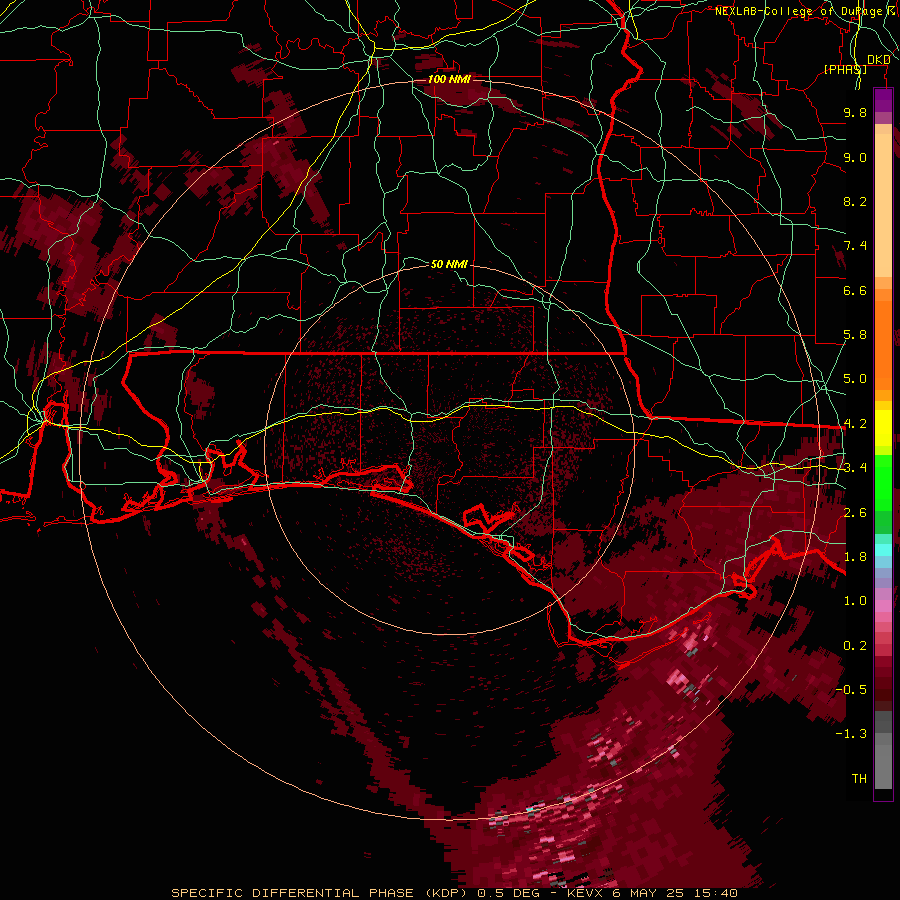Screen dimensions: 900x900
Task: Click the 4.2 scale value
Action: [855, 424]
